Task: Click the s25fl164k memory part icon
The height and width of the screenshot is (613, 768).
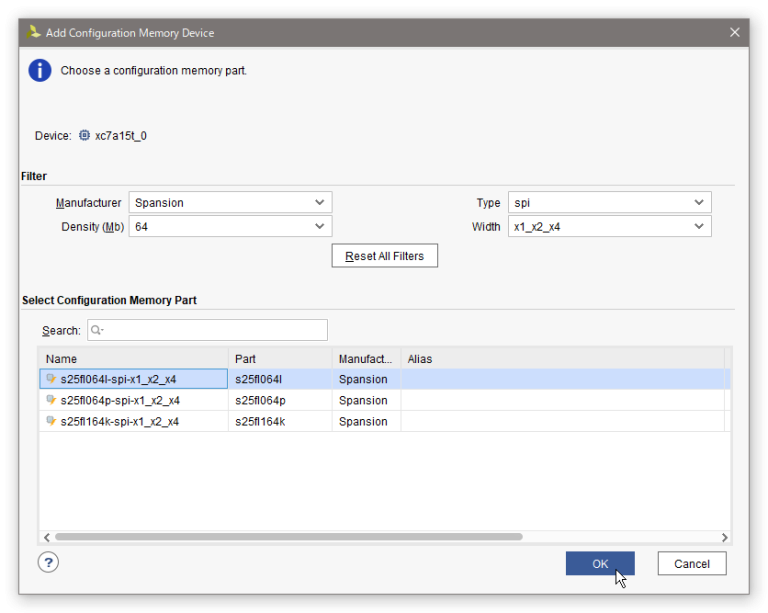Action: tap(51, 421)
